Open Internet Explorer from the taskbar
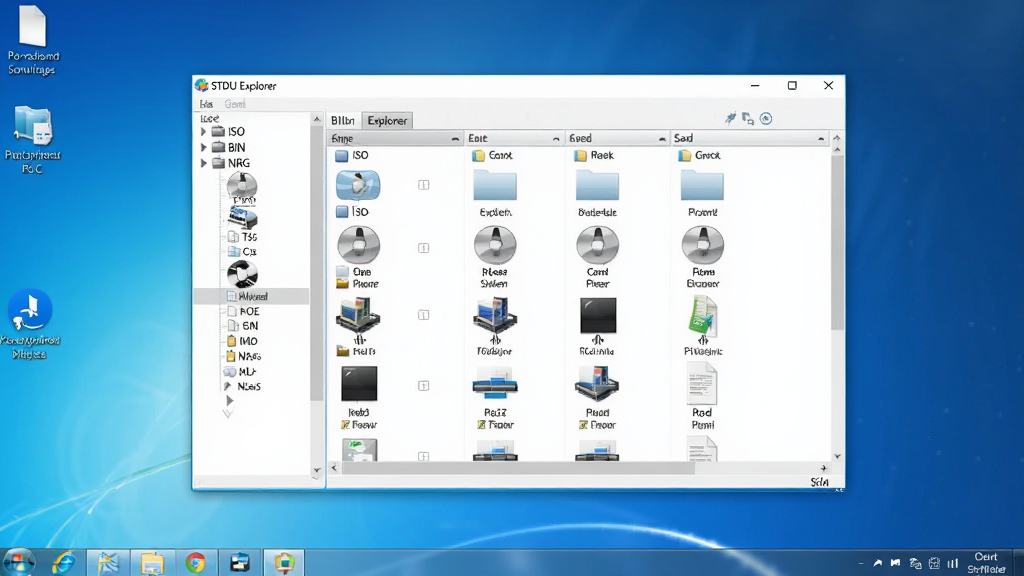 63,562
